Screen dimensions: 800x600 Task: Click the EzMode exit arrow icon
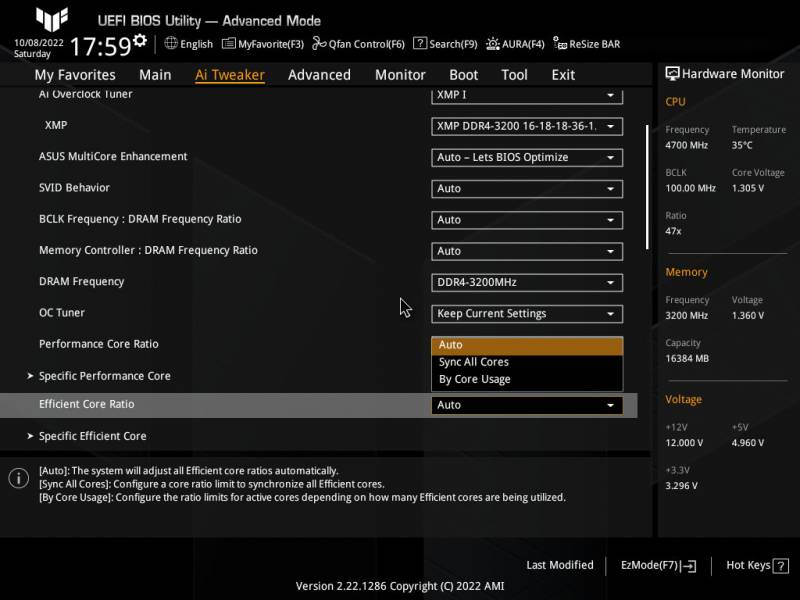coord(688,566)
